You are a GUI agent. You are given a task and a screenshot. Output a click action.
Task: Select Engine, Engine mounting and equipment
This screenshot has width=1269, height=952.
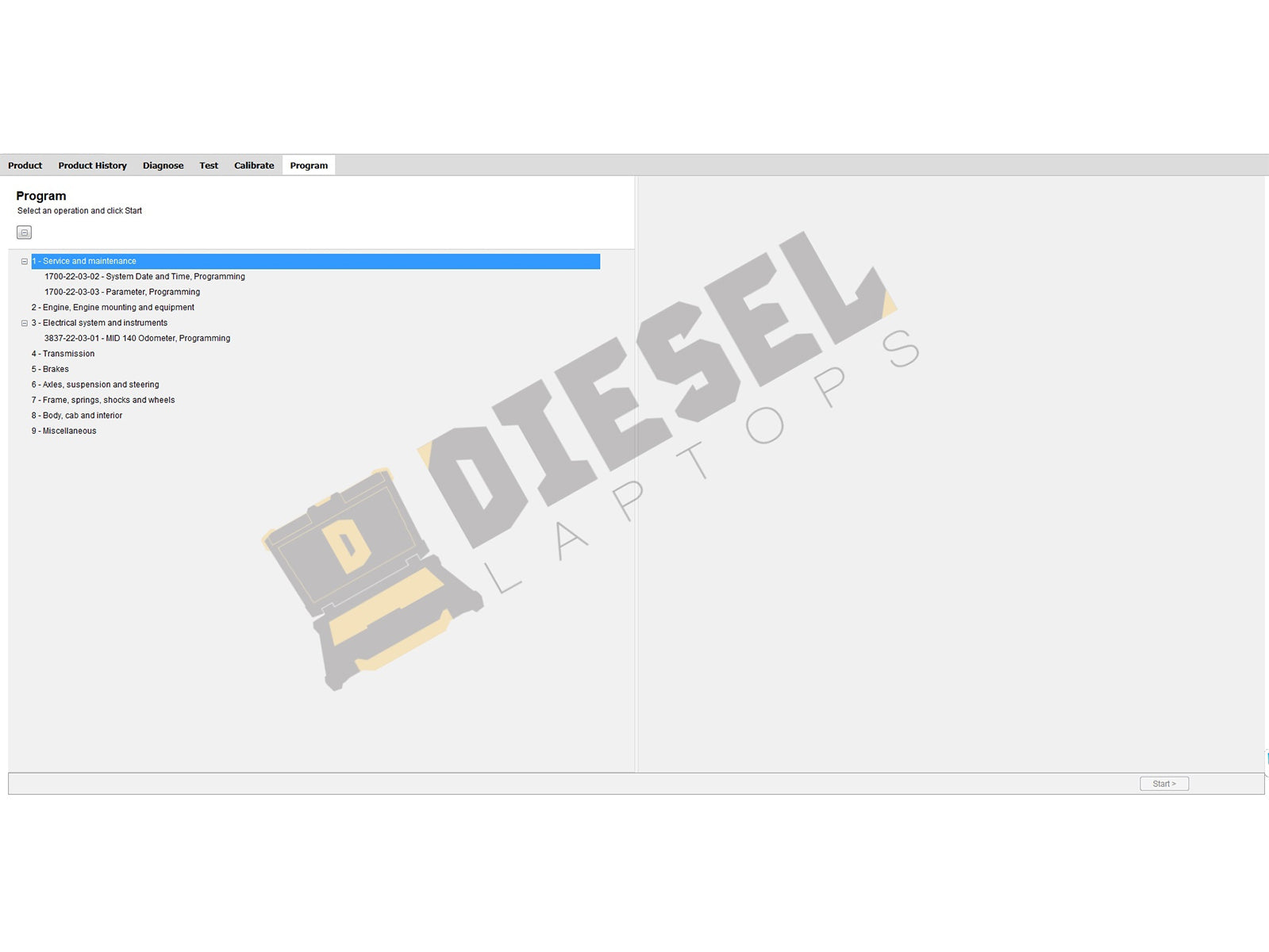click(x=113, y=308)
